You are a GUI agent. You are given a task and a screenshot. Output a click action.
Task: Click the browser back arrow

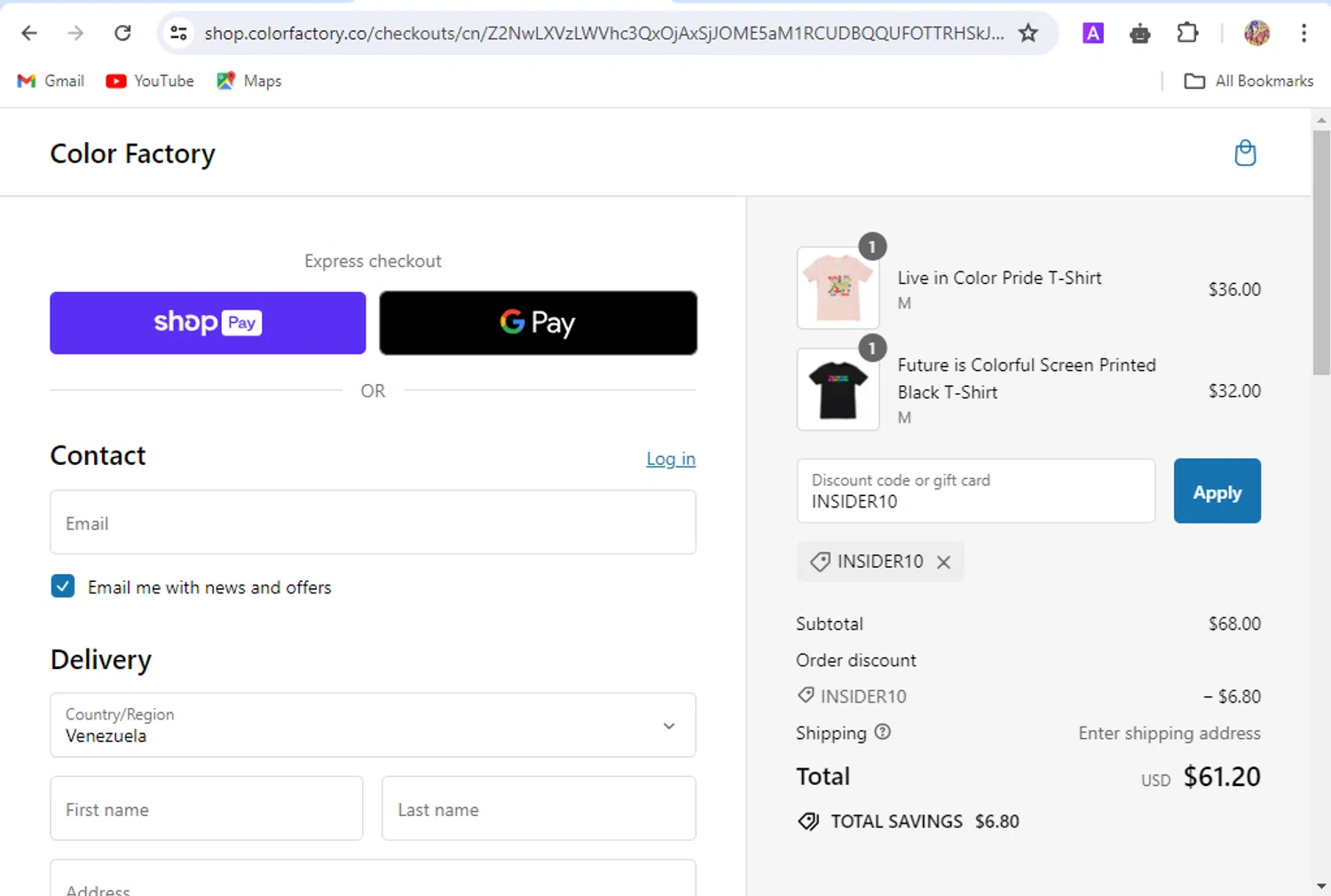[29, 33]
